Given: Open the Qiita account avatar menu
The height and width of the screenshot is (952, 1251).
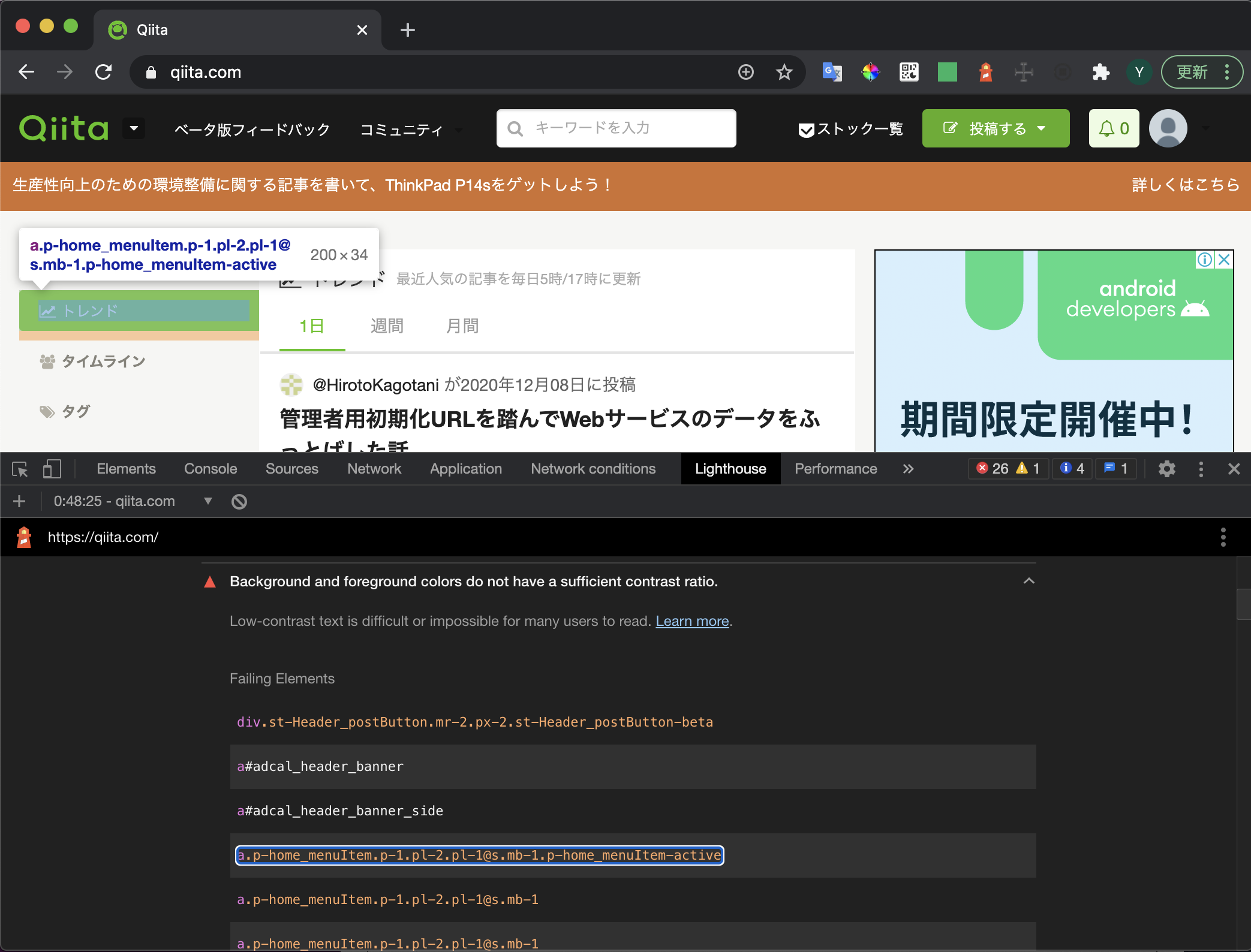Looking at the screenshot, I should pos(1168,128).
